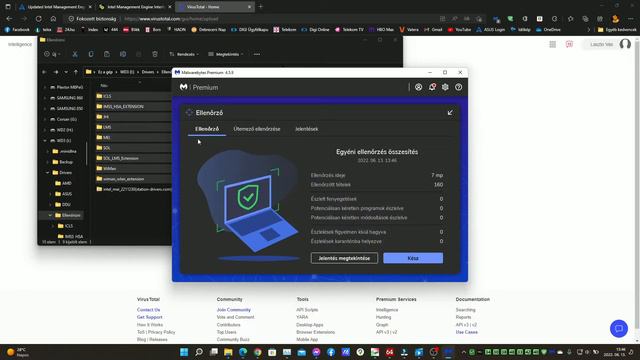Open the Megtekintés view dropdown
640x360 pixels.
click(x=226, y=54)
